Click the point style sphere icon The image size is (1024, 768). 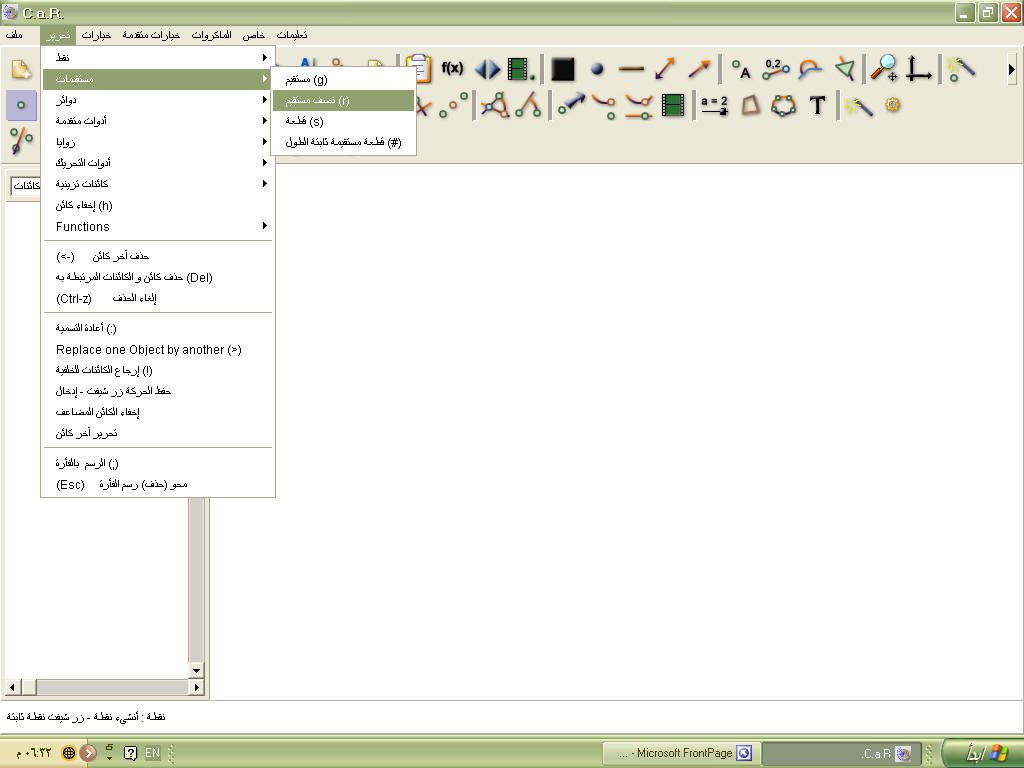[x=597, y=68]
